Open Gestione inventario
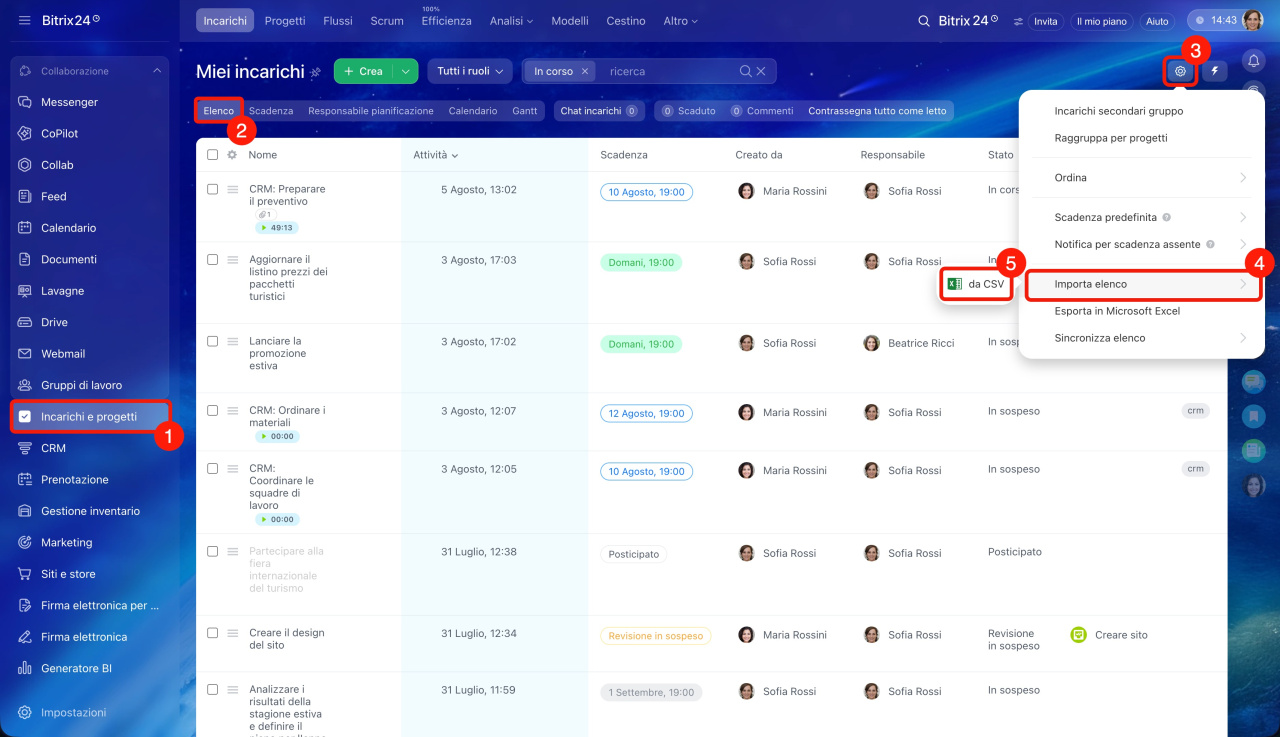The height and width of the screenshot is (737, 1280). tap(89, 511)
